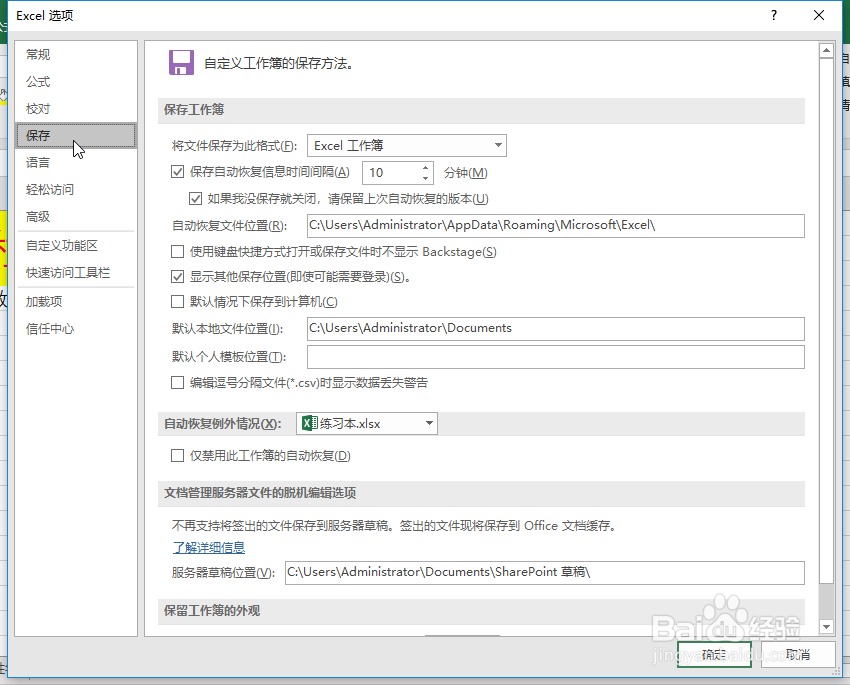Open the 了解详细信息 link
This screenshot has width=850, height=685.
(x=209, y=547)
